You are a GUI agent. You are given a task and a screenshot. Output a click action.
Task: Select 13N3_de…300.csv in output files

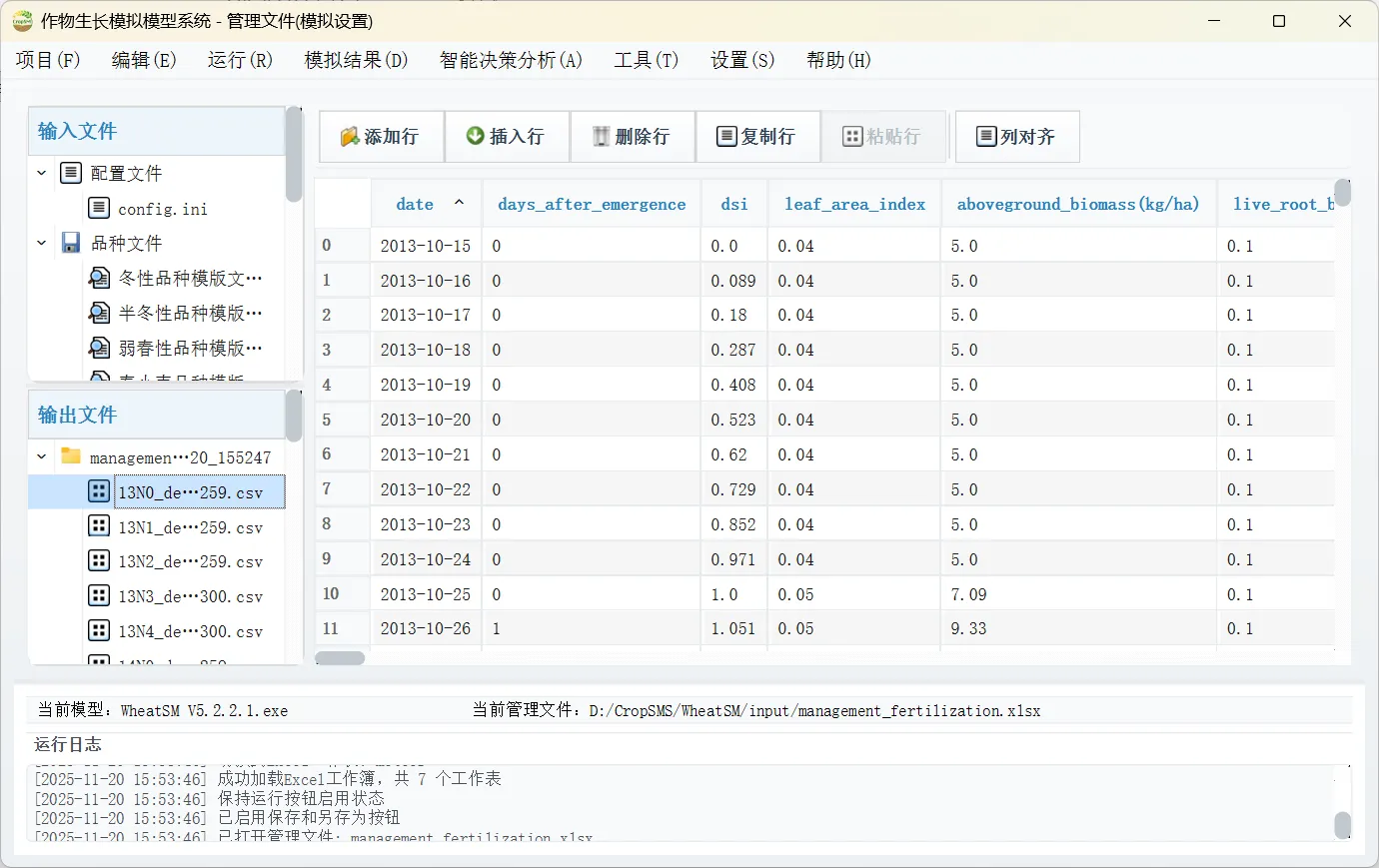pyautogui.click(x=190, y=596)
